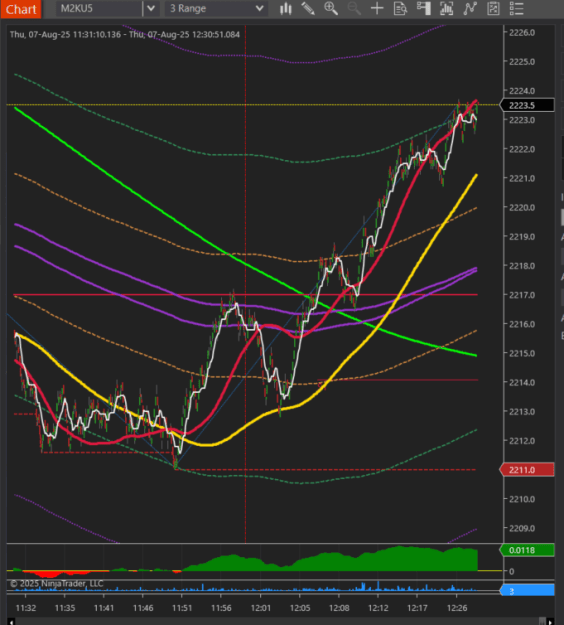Click the horizontal scrollbar left arrow
The image size is (564, 625).
pos(11,621)
